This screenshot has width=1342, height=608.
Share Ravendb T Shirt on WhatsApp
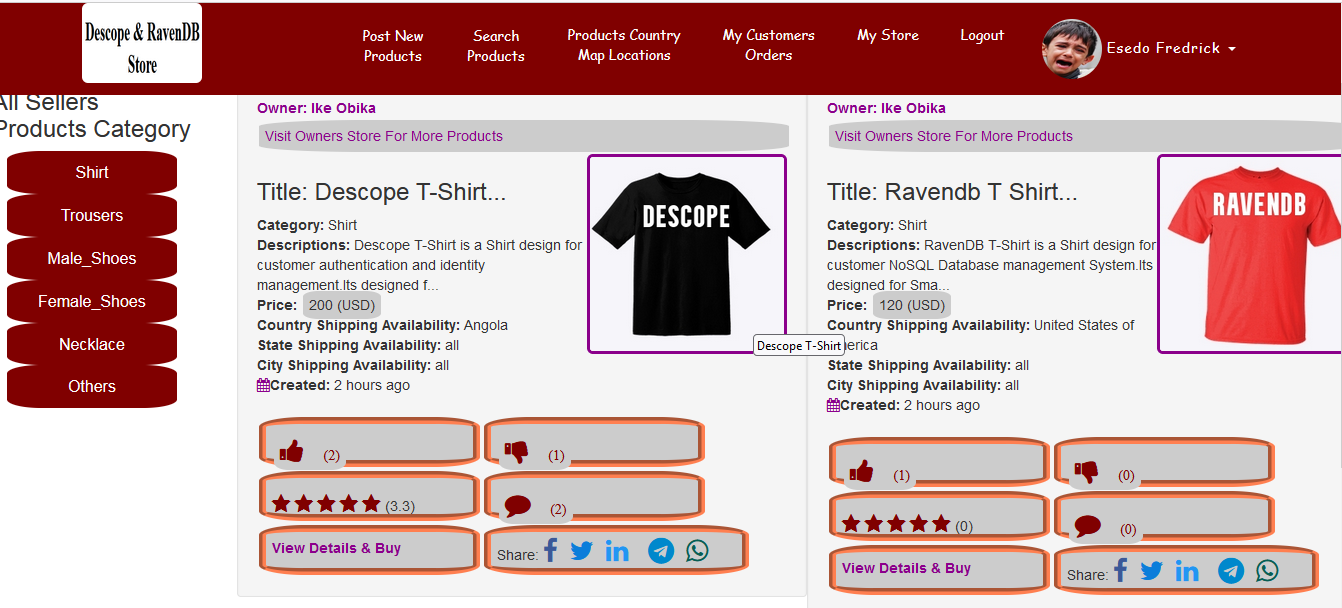click(x=1267, y=570)
